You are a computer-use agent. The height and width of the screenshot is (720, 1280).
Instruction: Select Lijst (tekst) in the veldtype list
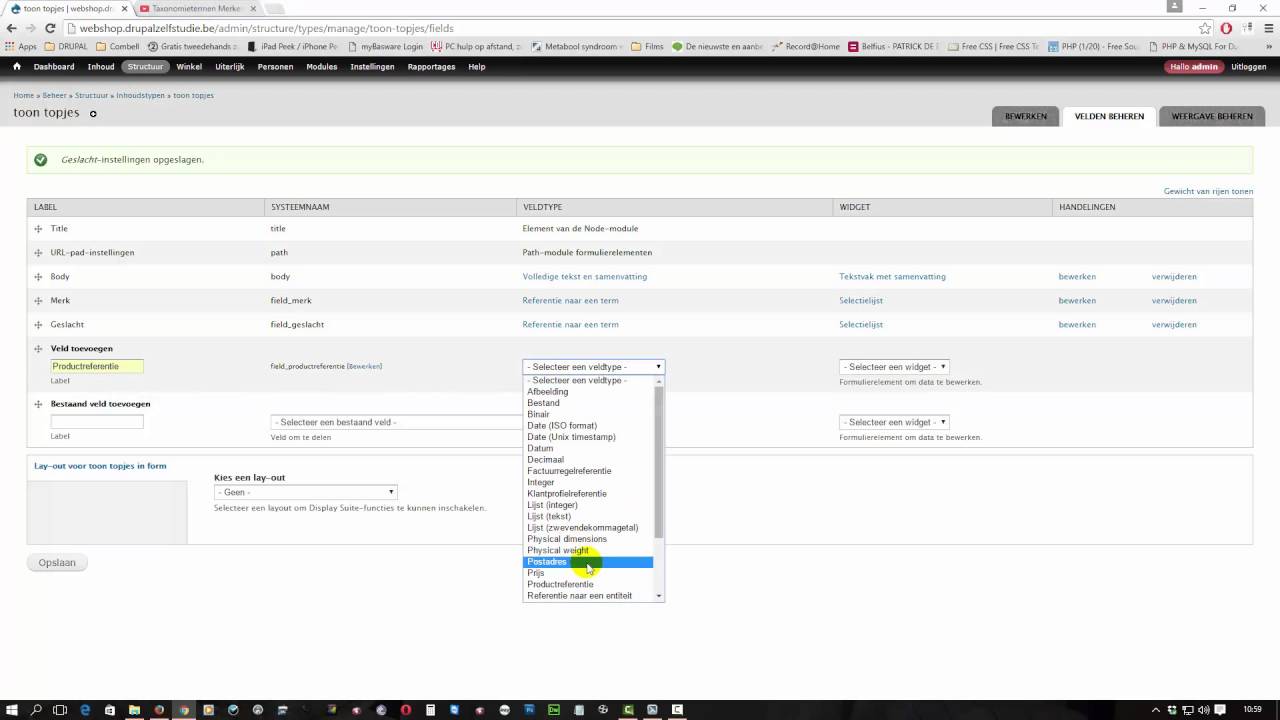tap(589, 516)
